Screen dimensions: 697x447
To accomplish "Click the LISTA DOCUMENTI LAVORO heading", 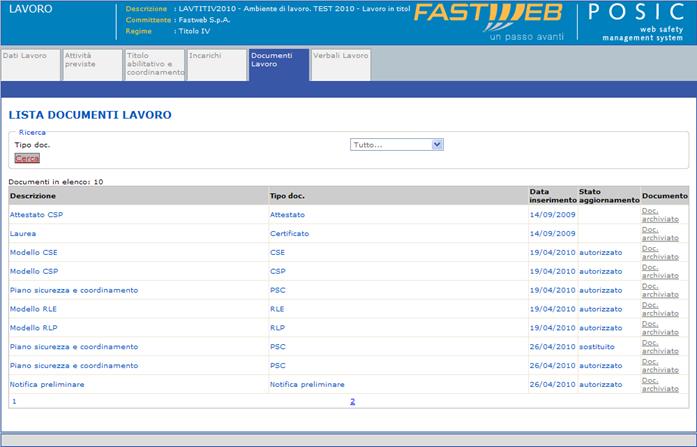I will tap(90, 115).
